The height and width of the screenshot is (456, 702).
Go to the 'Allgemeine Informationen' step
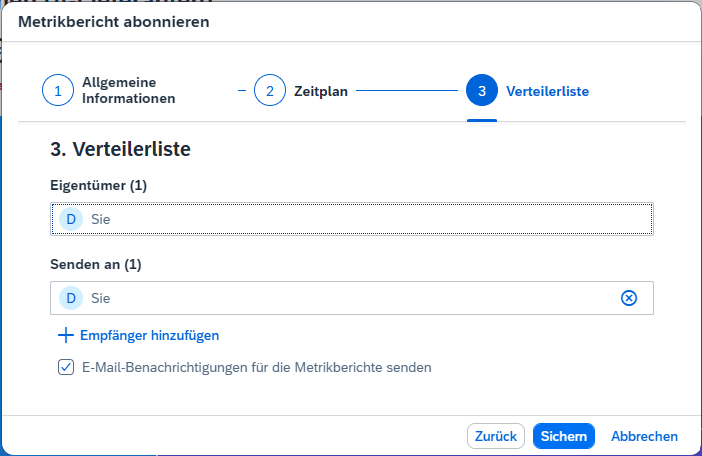(x=128, y=91)
